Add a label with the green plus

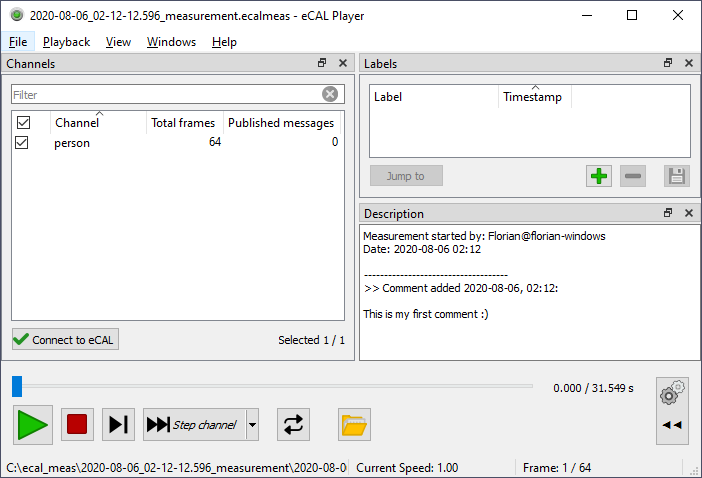tap(599, 176)
